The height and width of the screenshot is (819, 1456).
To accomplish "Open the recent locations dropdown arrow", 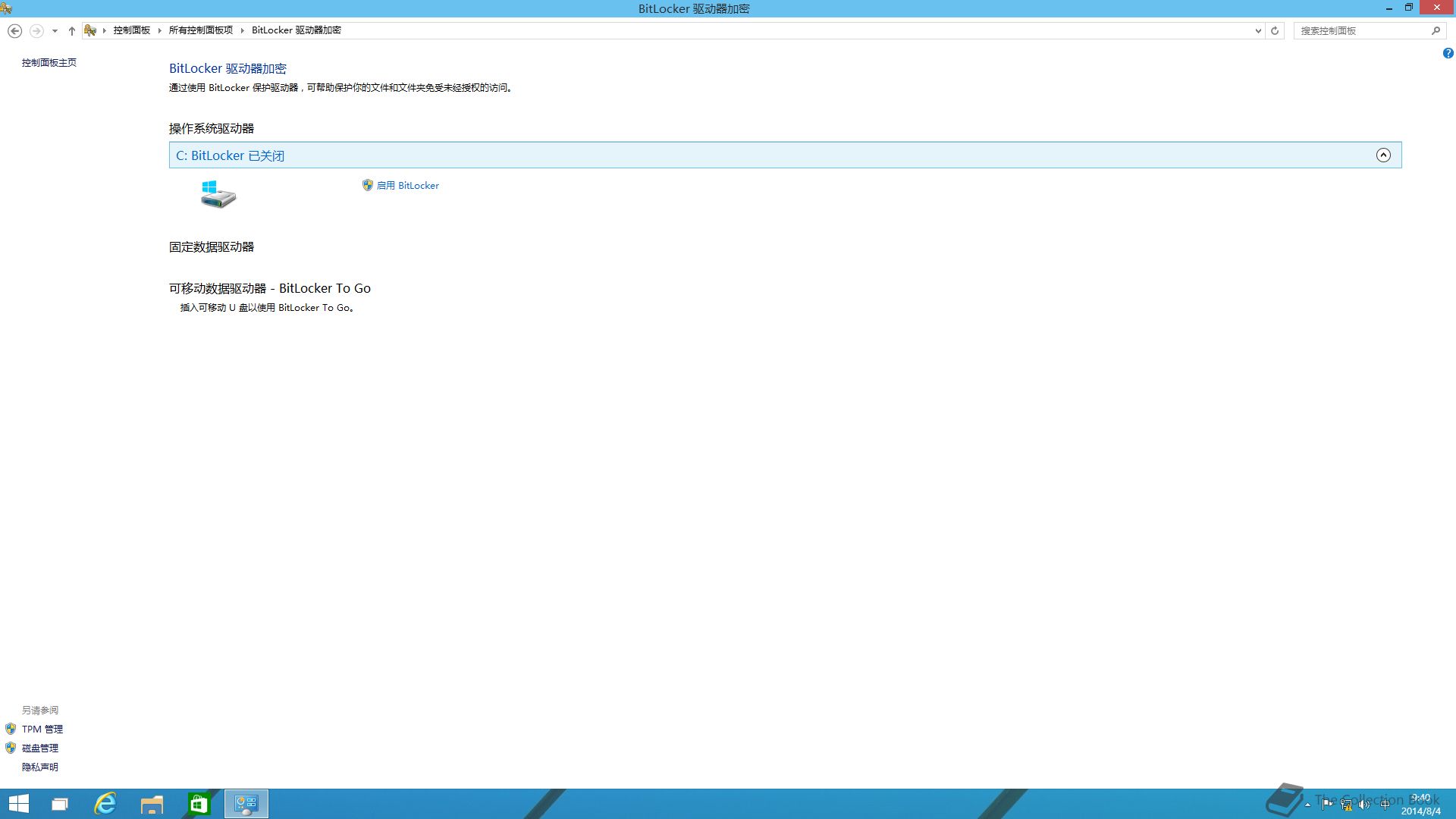I will point(55,31).
